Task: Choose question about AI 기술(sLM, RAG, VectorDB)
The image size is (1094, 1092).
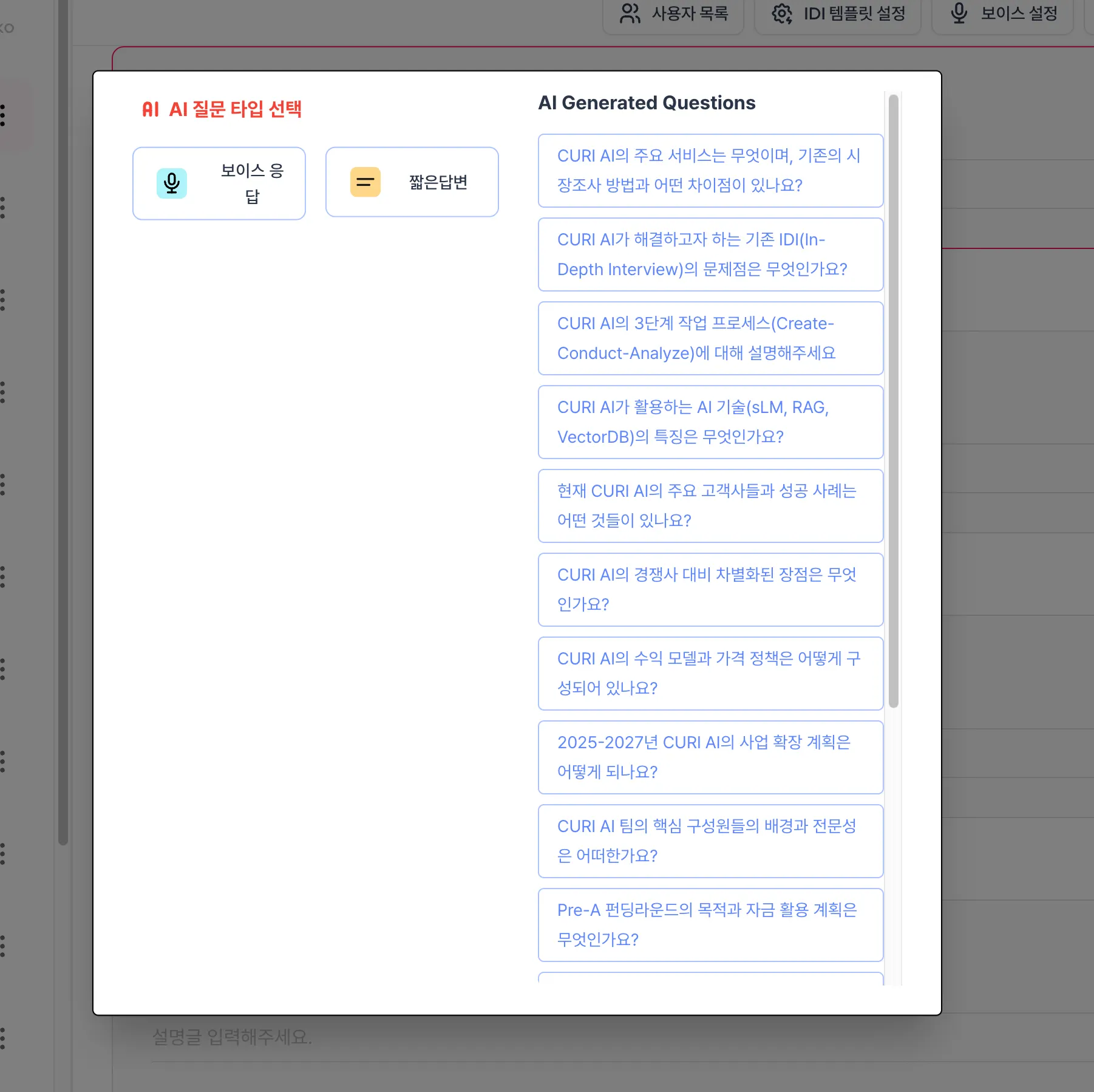Action: pyautogui.click(x=710, y=422)
